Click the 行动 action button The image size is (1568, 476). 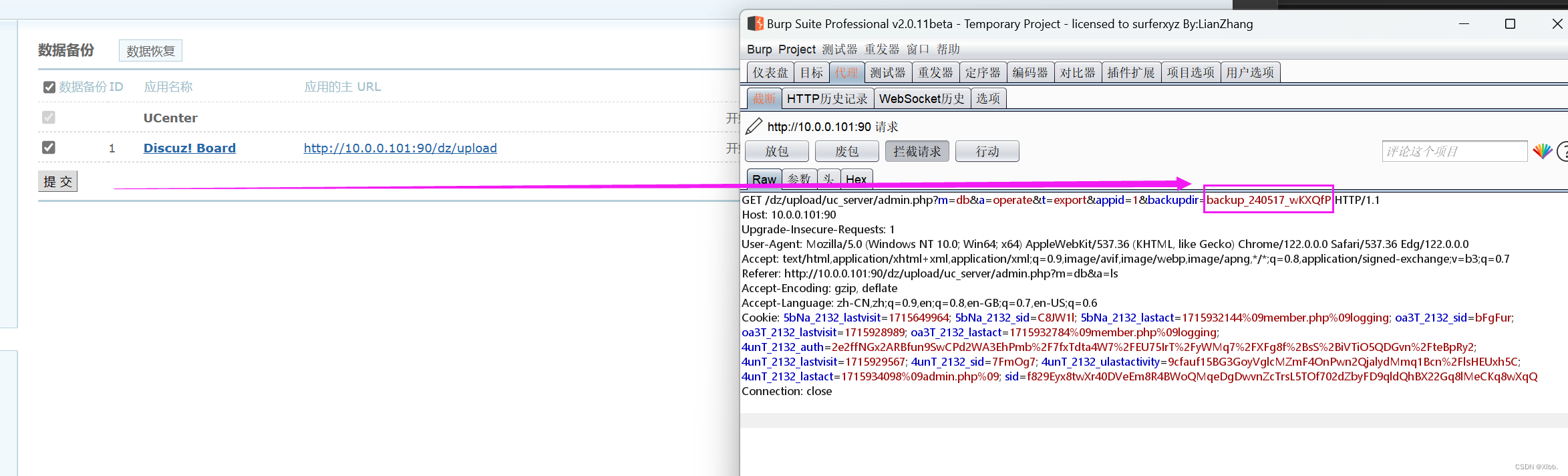point(987,151)
